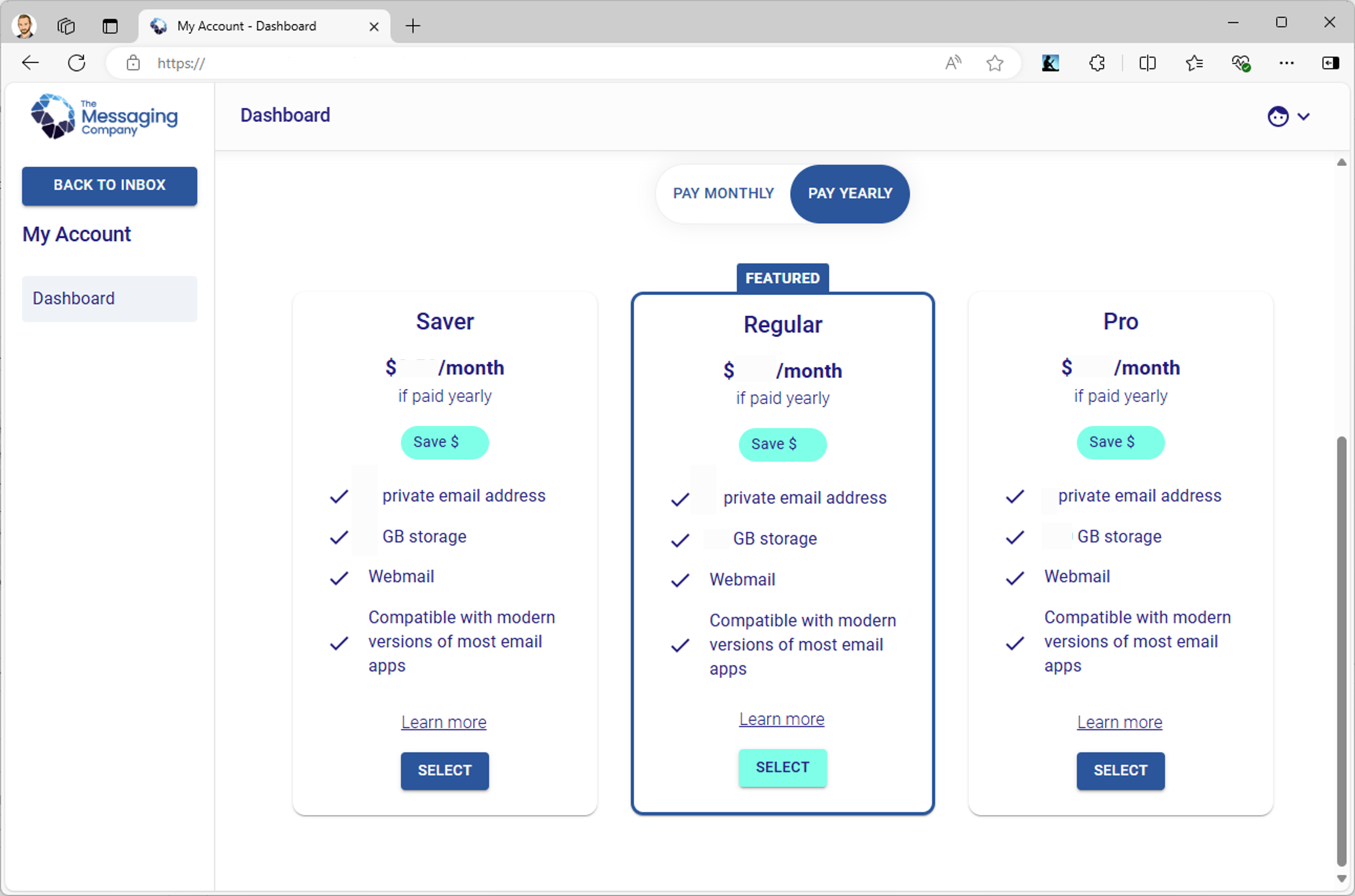1355x896 pixels.
Task: Click the Saver plan title
Action: [445, 322]
